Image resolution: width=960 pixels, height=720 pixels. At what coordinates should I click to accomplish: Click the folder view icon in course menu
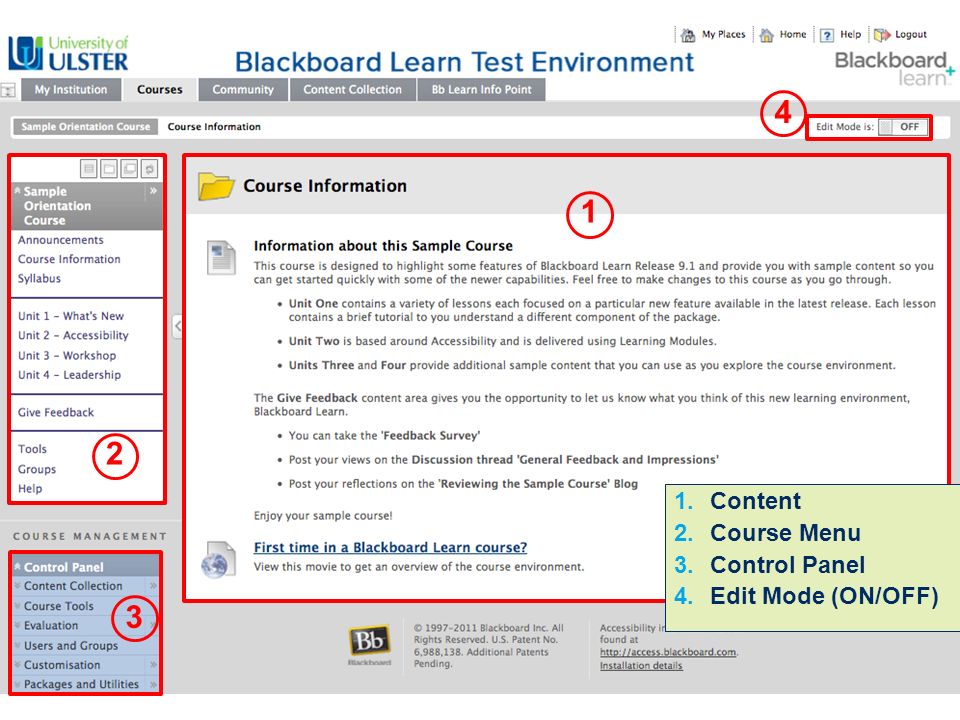[109, 168]
